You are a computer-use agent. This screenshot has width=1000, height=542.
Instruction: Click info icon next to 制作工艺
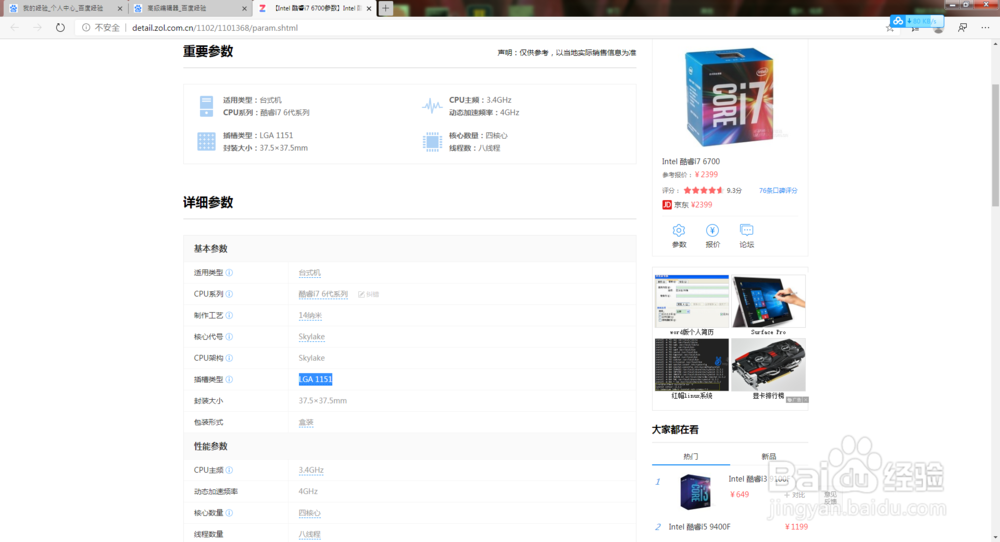tap(229, 315)
